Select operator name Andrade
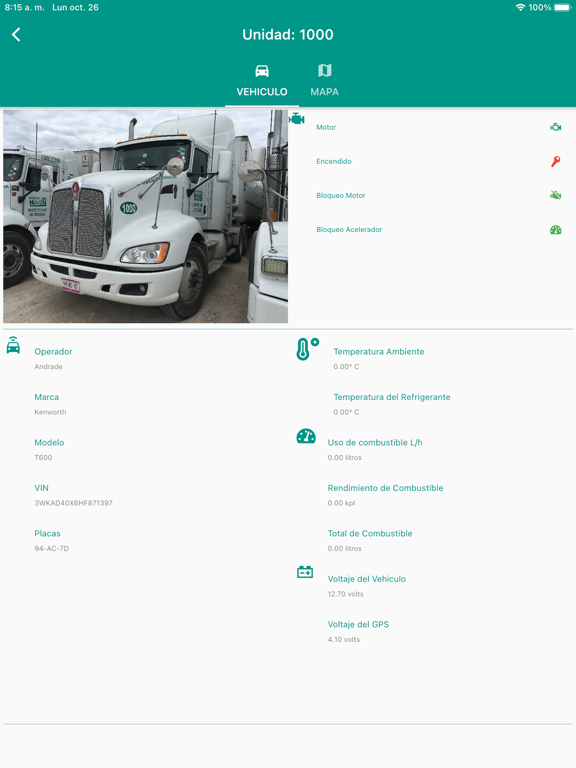The width and height of the screenshot is (576, 768). pyautogui.click(x=48, y=367)
